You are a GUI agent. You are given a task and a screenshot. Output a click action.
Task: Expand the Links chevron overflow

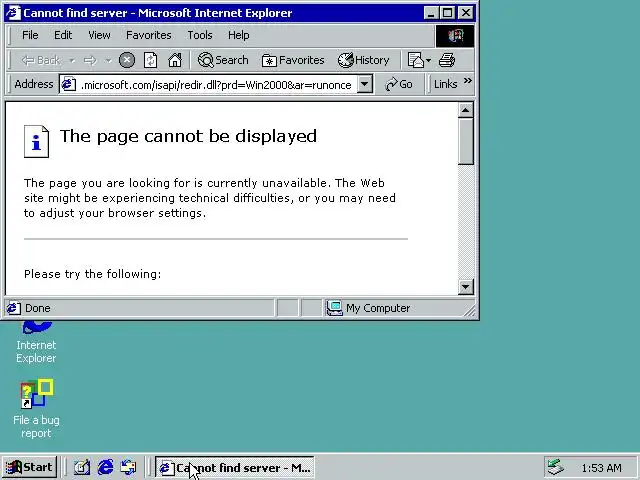(468, 81)
